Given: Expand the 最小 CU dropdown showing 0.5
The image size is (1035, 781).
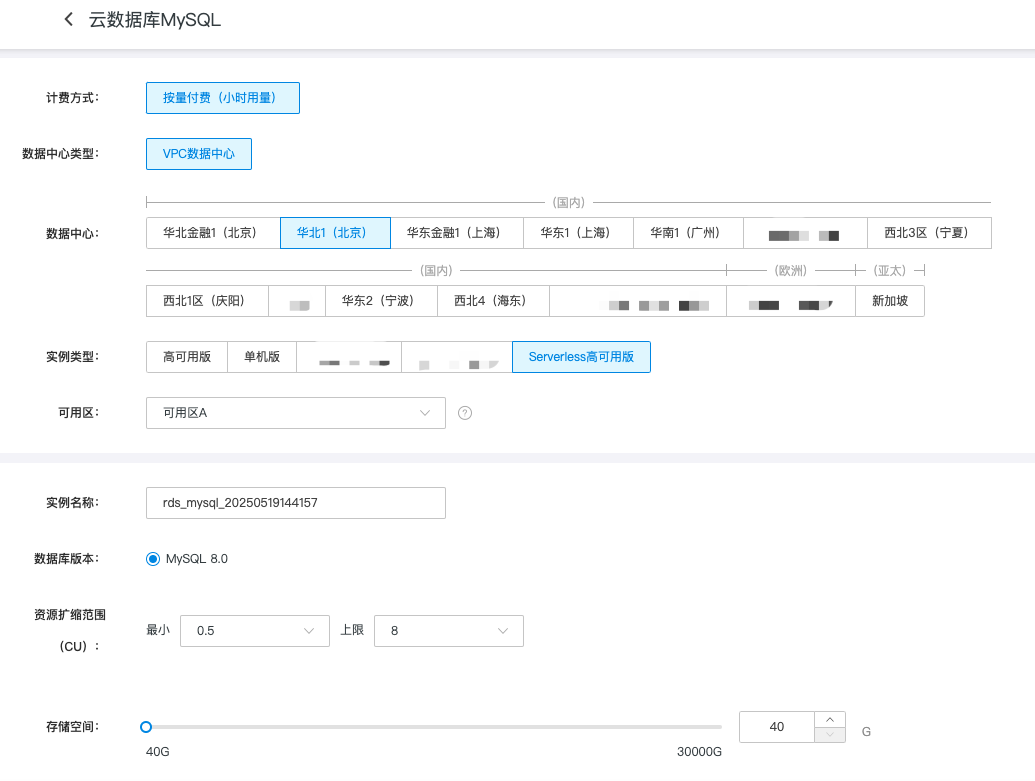Looking at the screenshot, I should tap(254, 631).
